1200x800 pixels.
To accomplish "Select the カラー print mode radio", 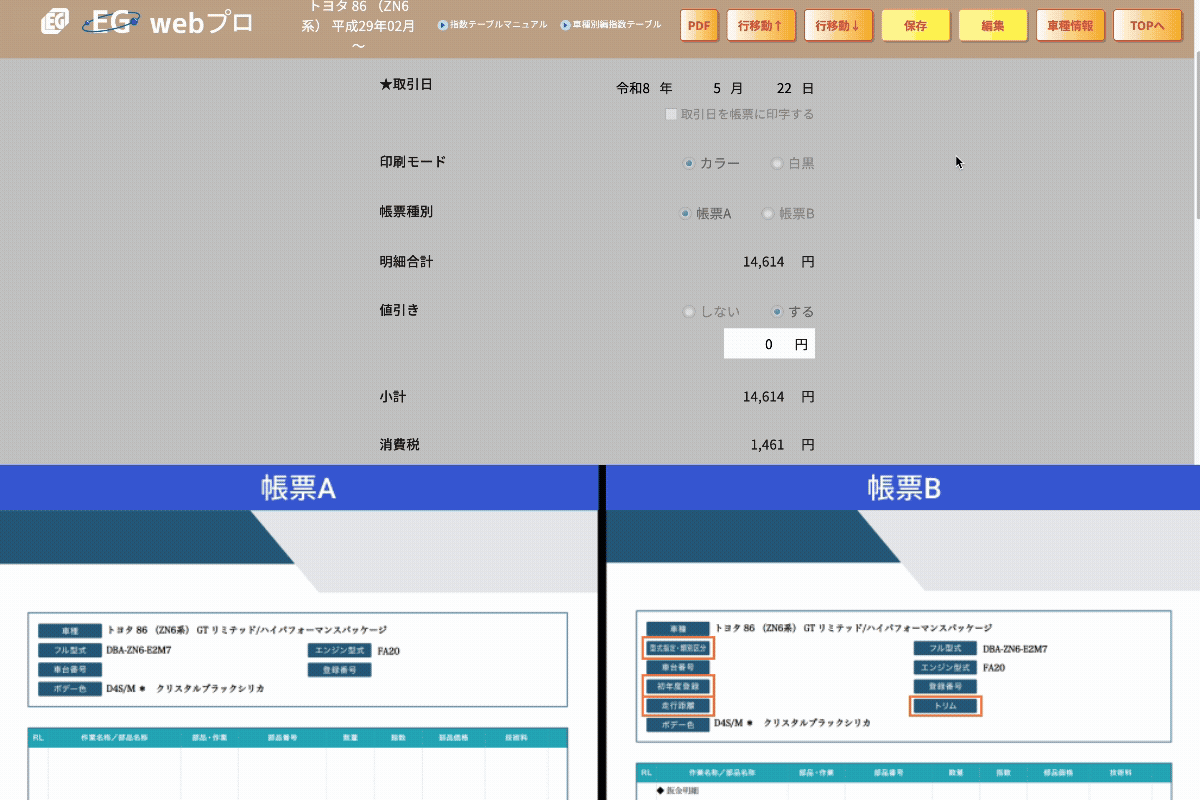I will [x=688, y=163].
